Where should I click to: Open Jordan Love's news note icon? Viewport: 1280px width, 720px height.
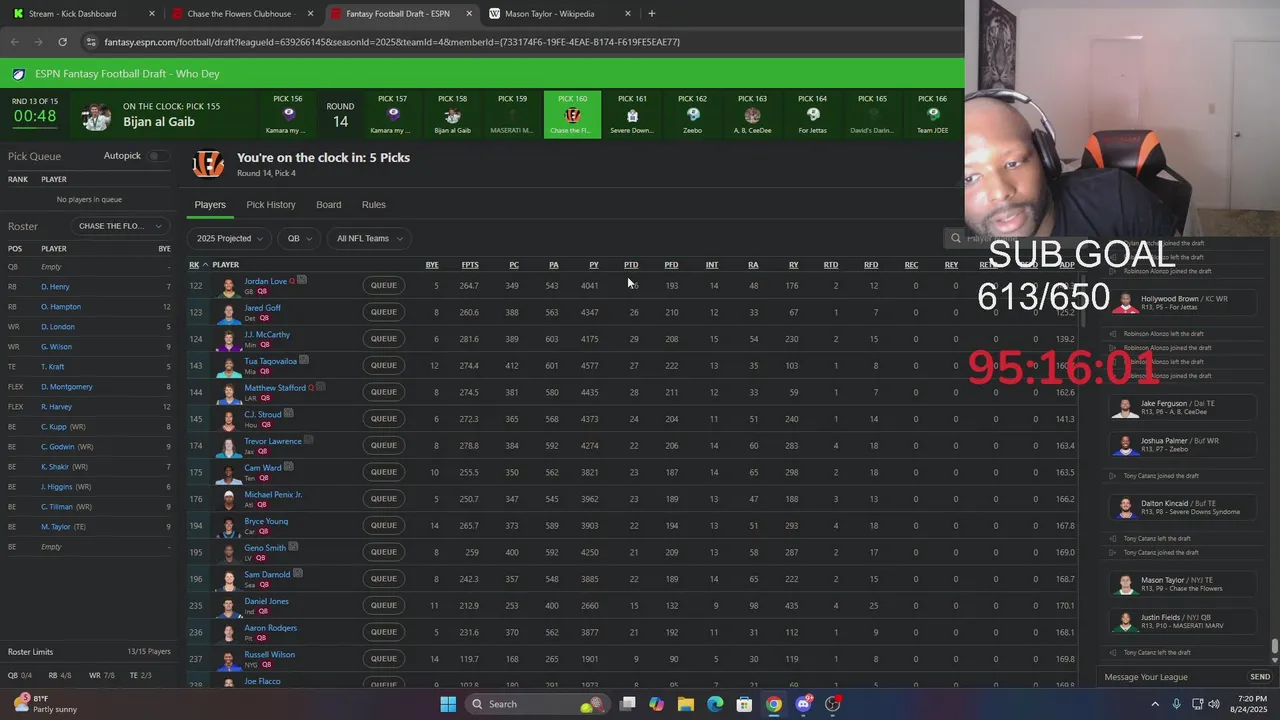click(301, 281)
